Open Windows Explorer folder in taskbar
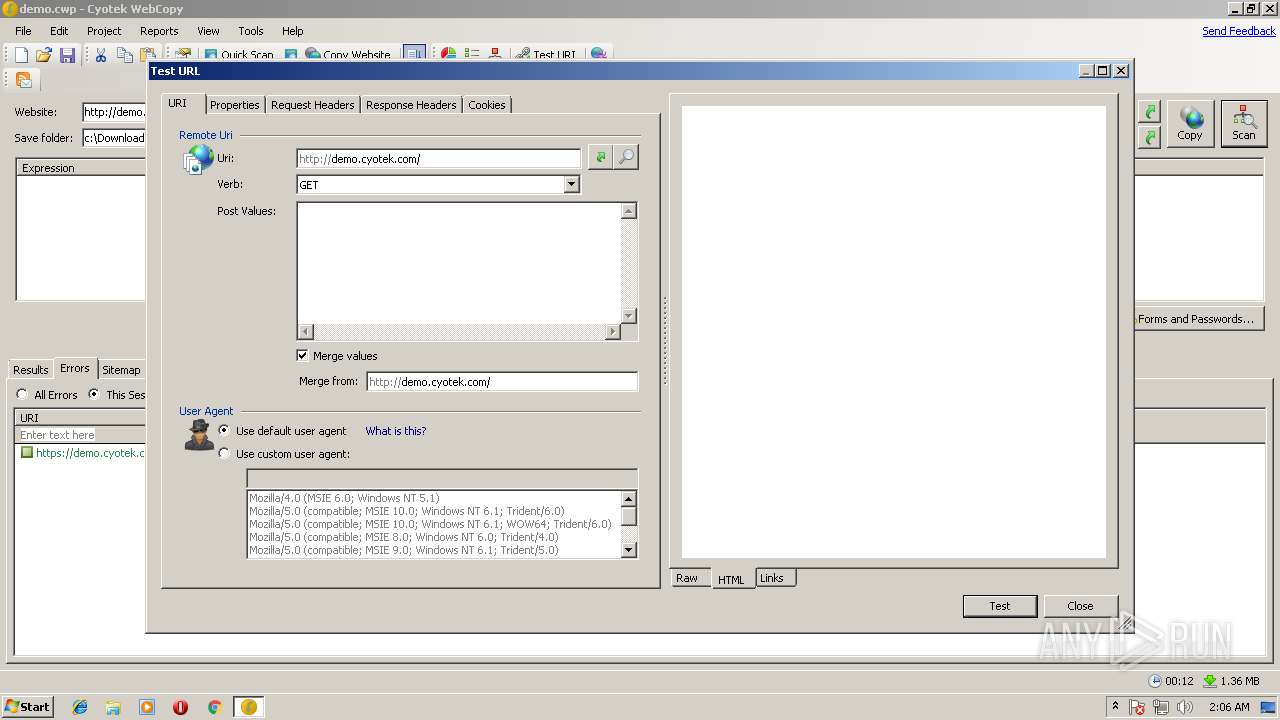 (x=113, y=707)
